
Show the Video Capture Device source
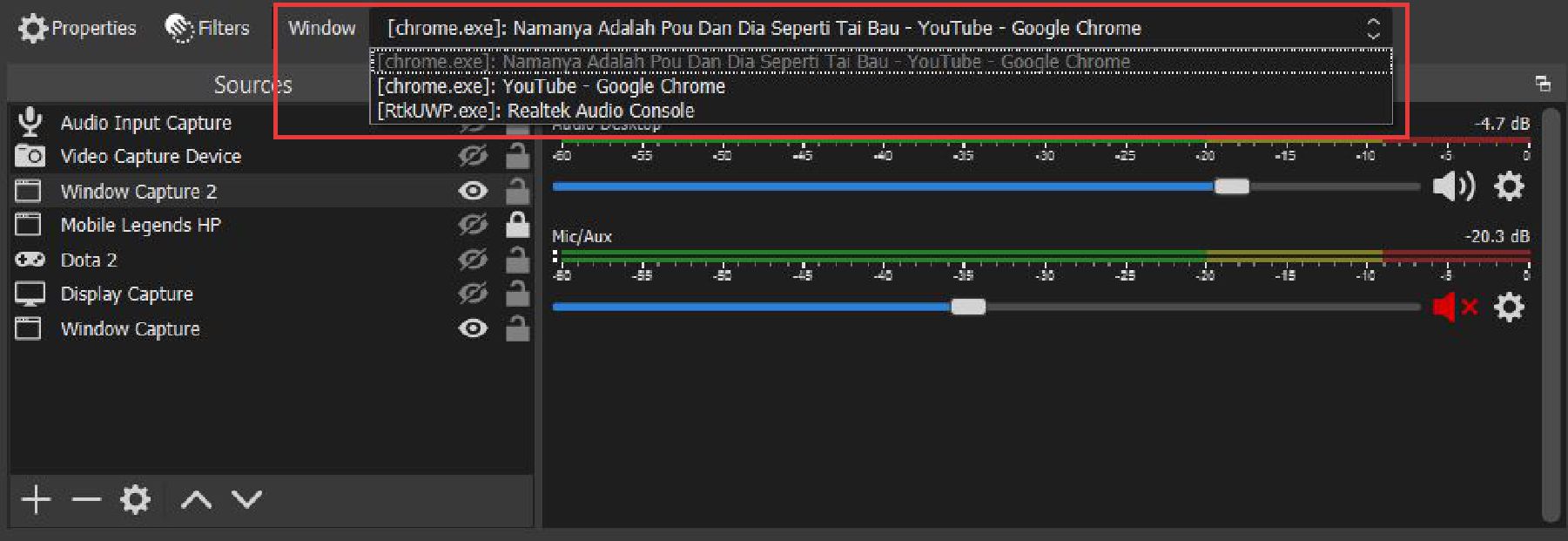click(473, 157)
